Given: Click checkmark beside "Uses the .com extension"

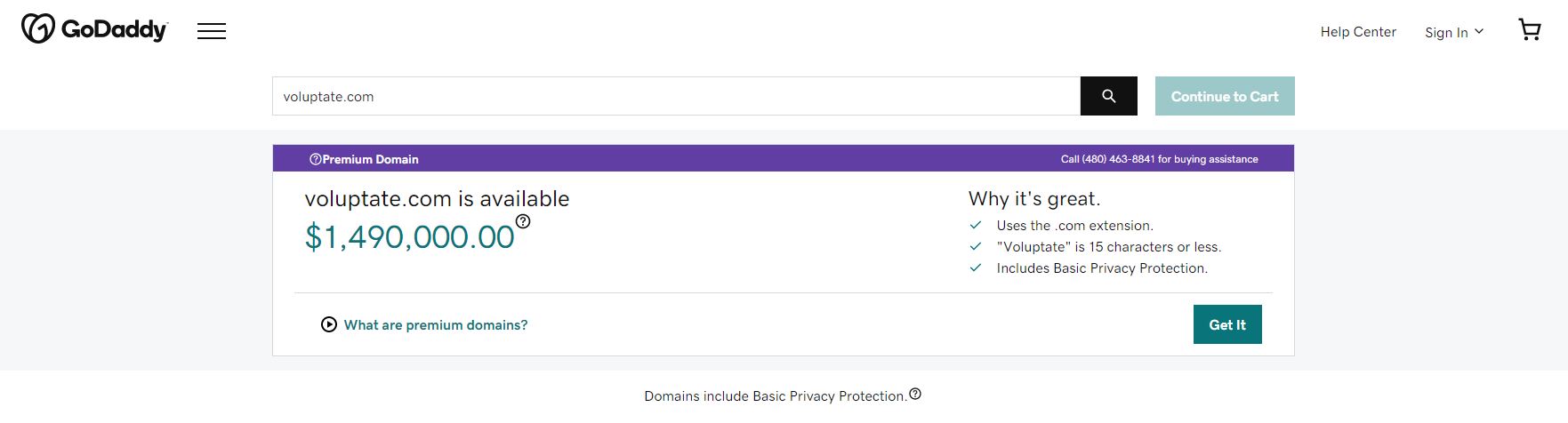Looking at the screenshot, I should 976,225.
